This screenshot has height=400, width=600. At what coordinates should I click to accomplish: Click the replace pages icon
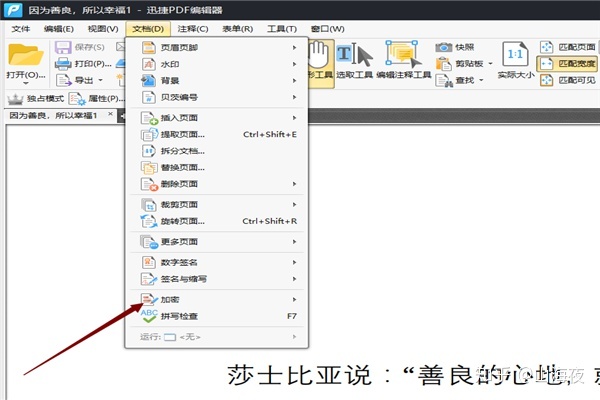[149, 168]
